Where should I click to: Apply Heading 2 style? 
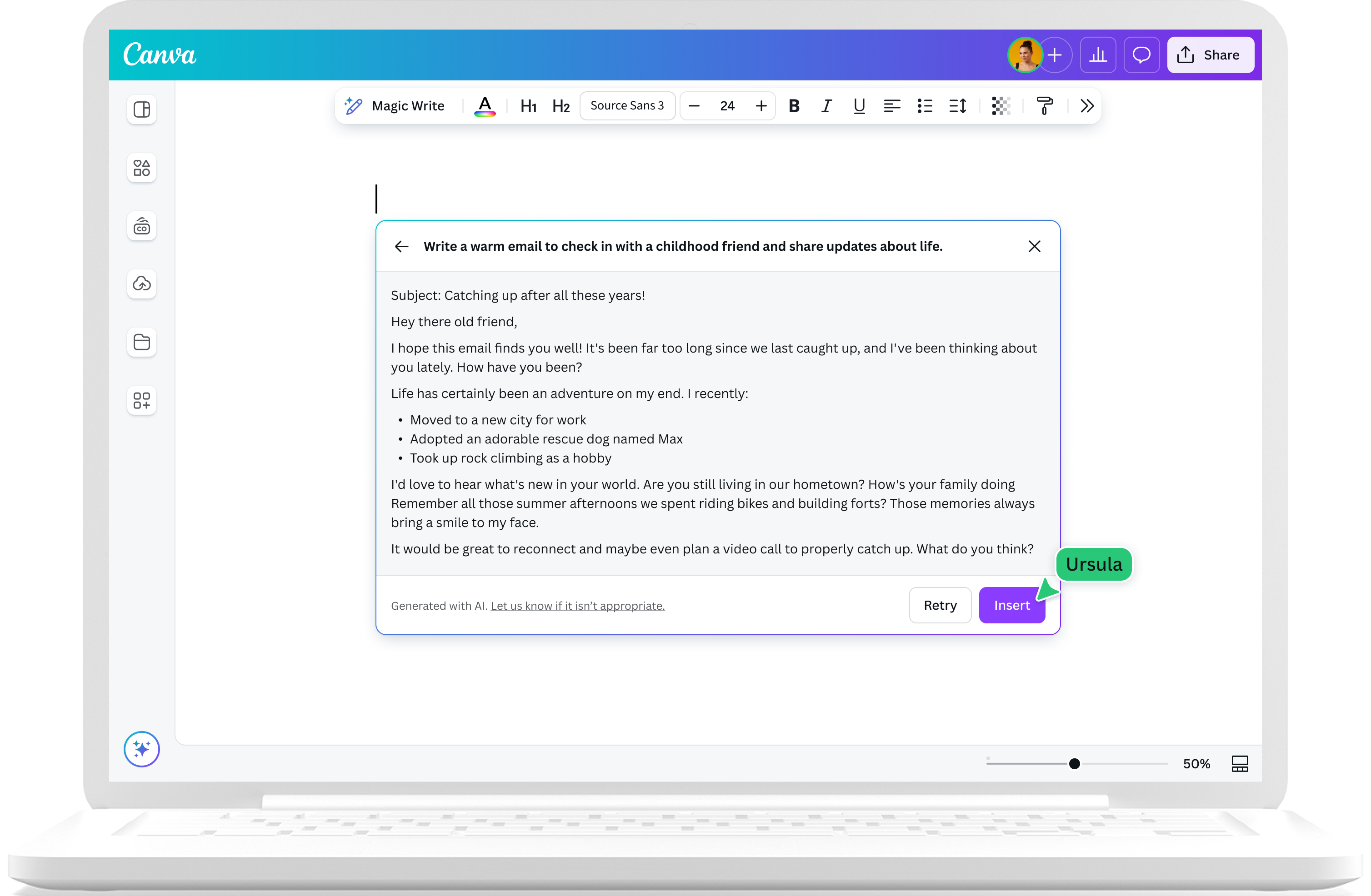coord(560,105)
